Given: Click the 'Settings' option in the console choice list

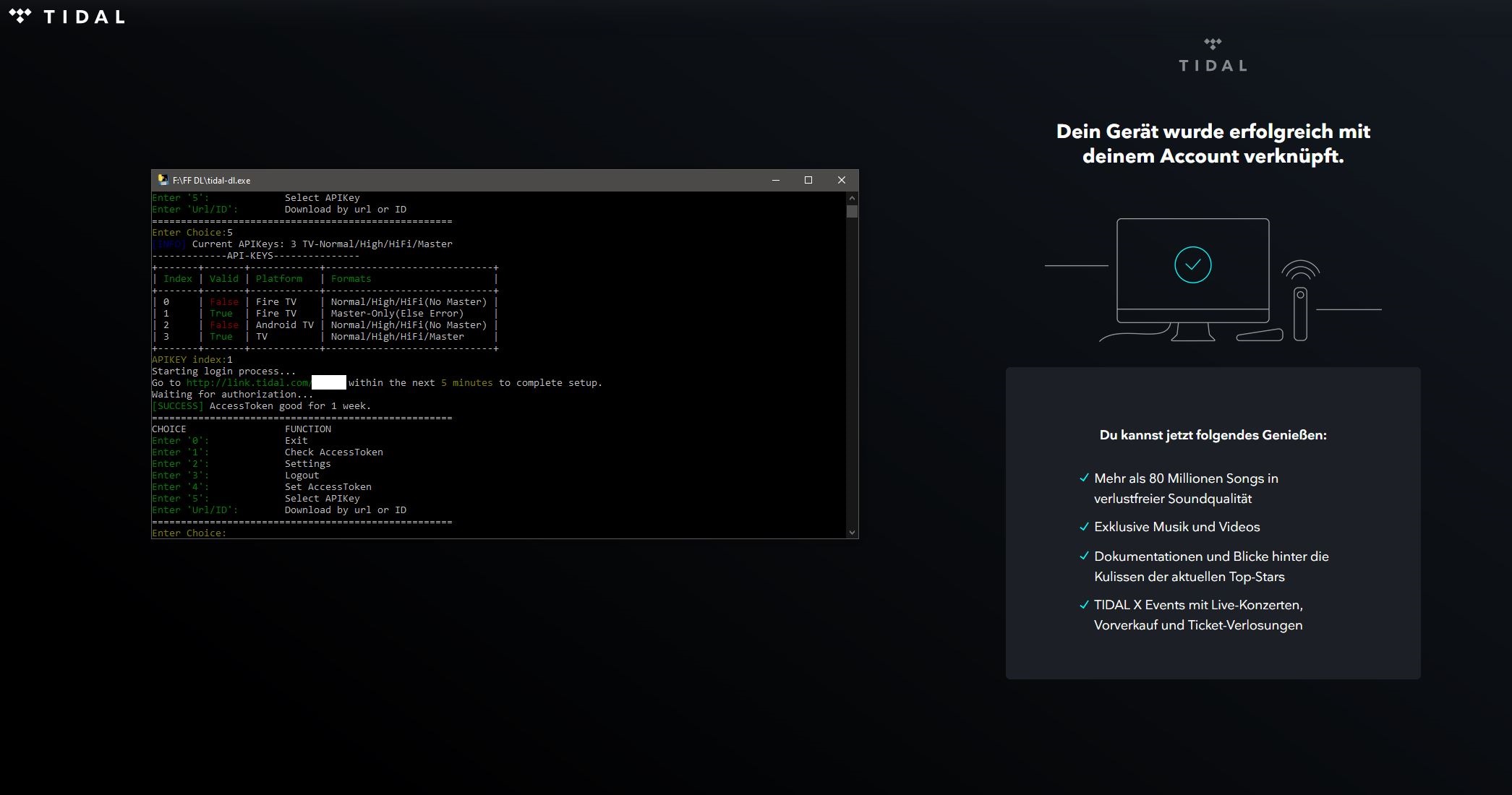Looking at the screenshot, I should [x=308, y=463].
